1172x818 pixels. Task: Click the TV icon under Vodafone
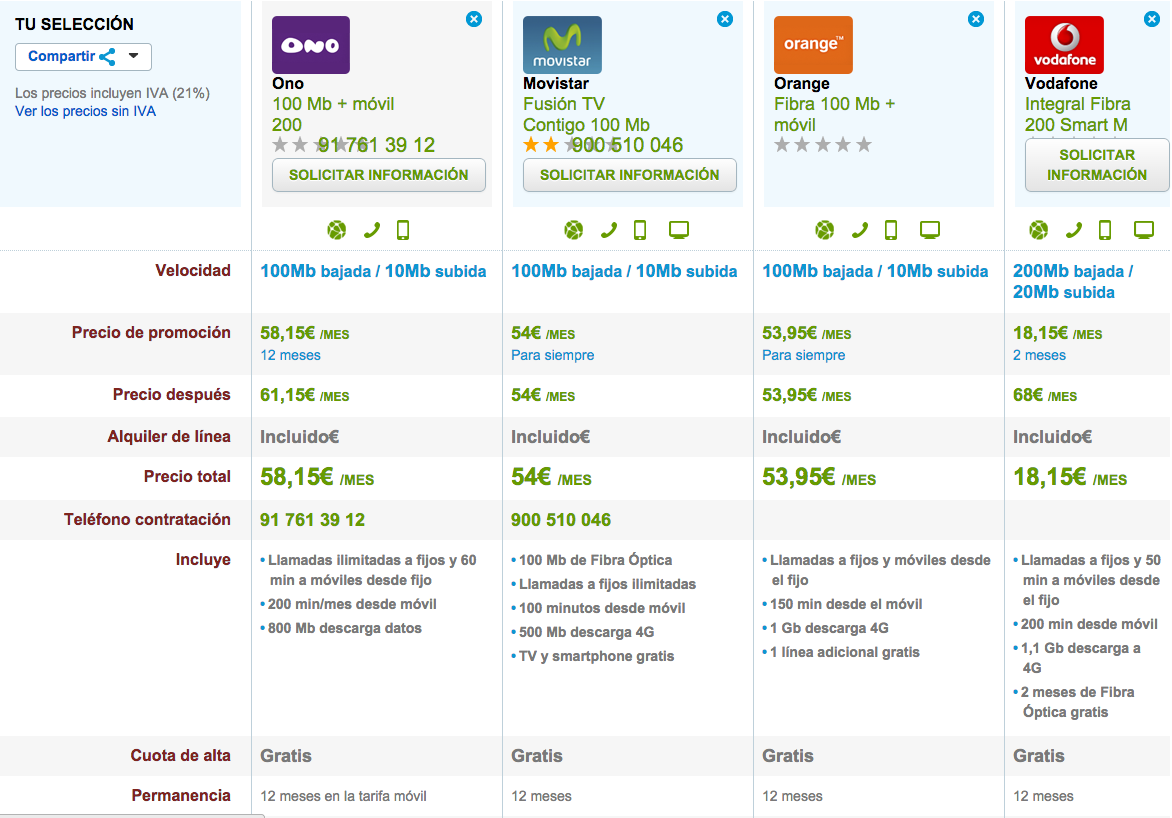coord(1144,230)
